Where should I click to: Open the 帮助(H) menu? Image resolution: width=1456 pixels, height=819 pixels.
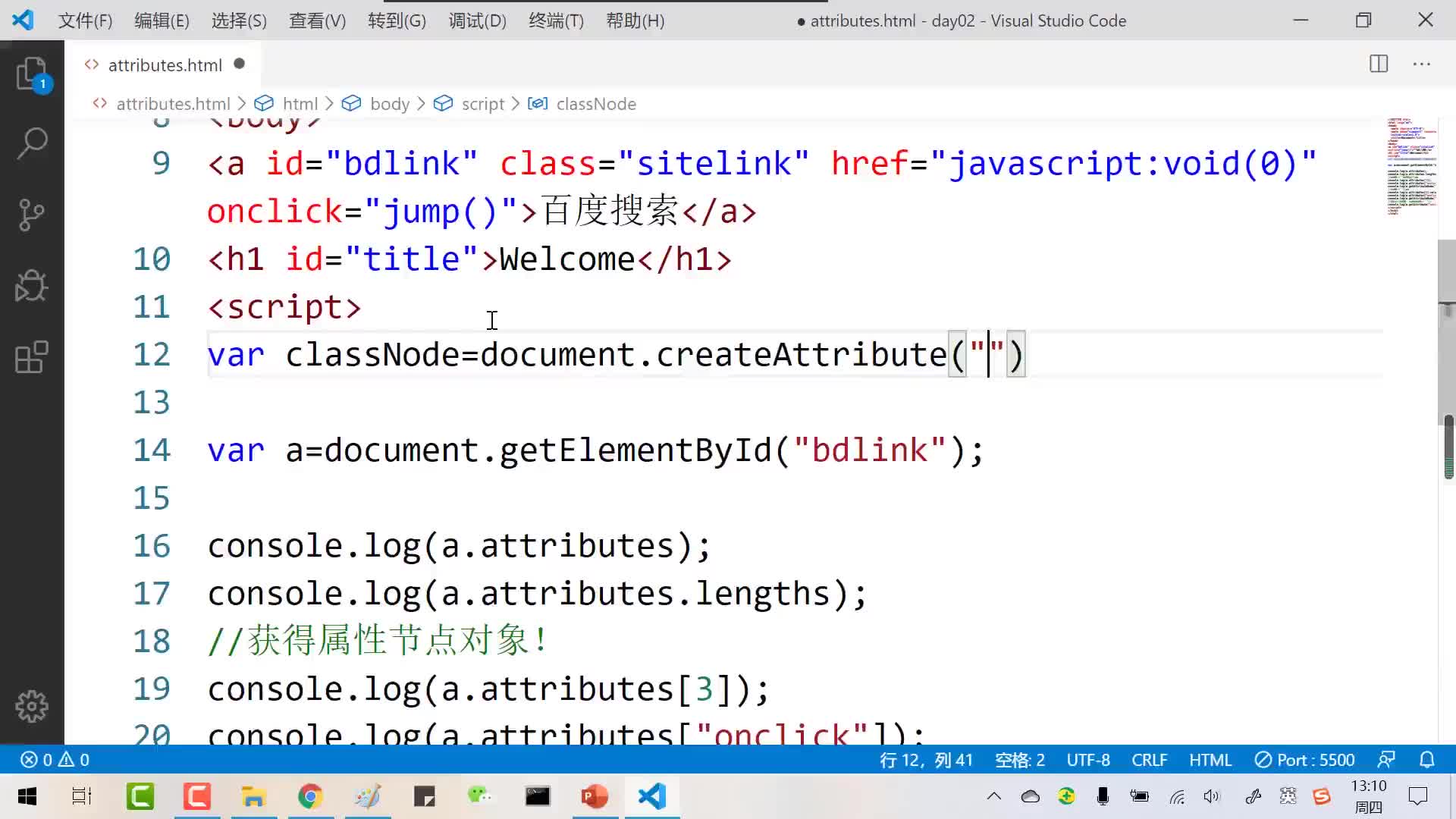635,20
